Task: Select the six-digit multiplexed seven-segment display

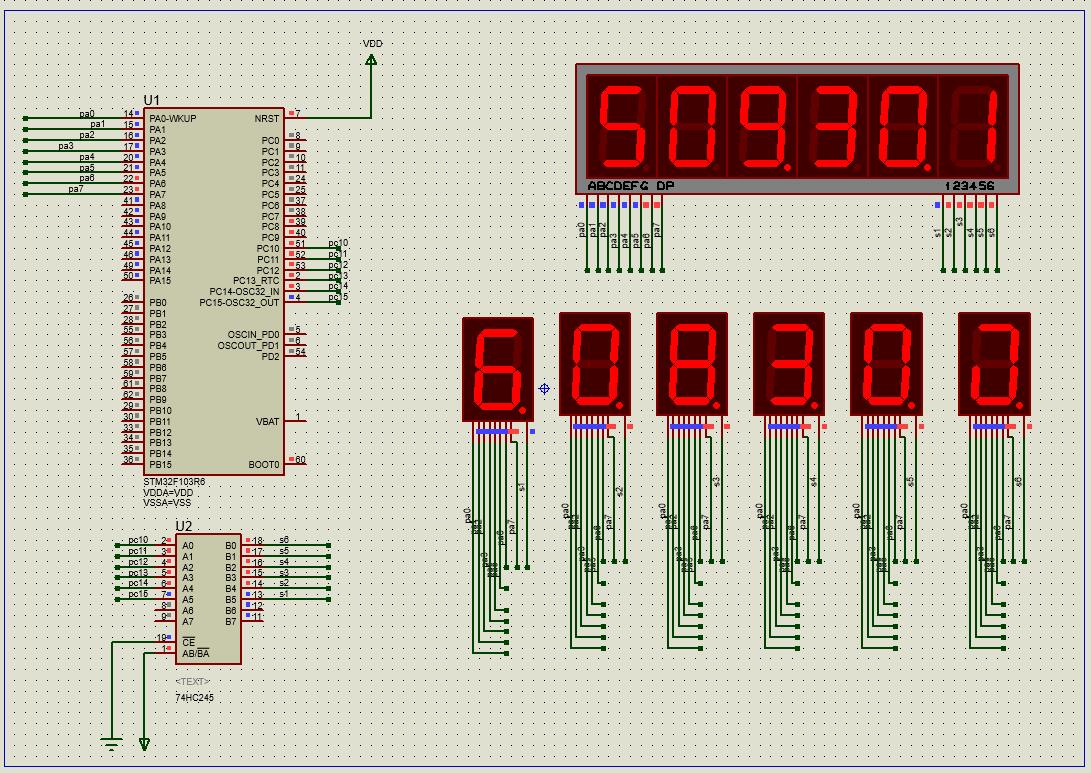Action: tap(797, 129)
